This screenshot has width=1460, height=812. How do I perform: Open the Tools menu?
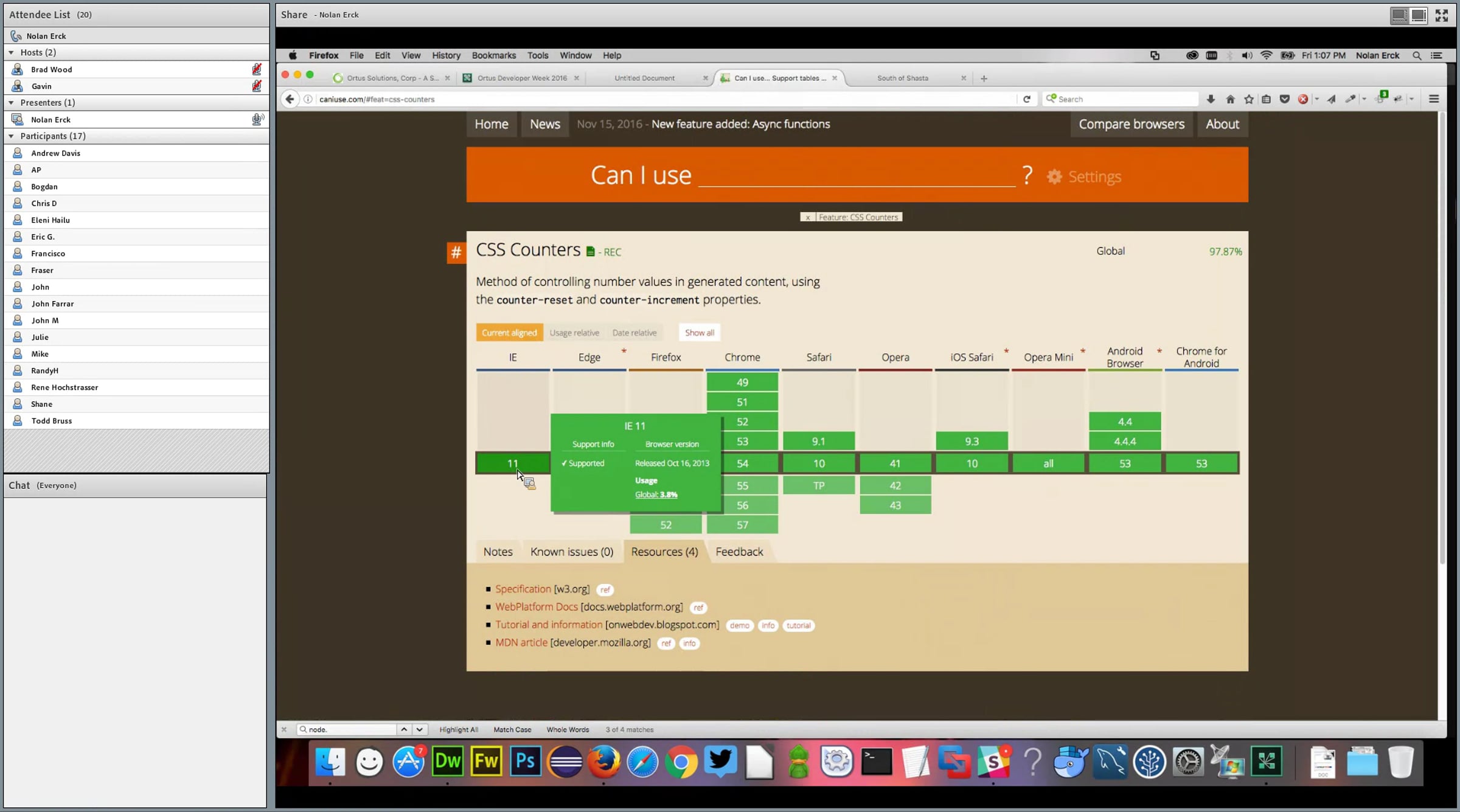tap(537, 55)
